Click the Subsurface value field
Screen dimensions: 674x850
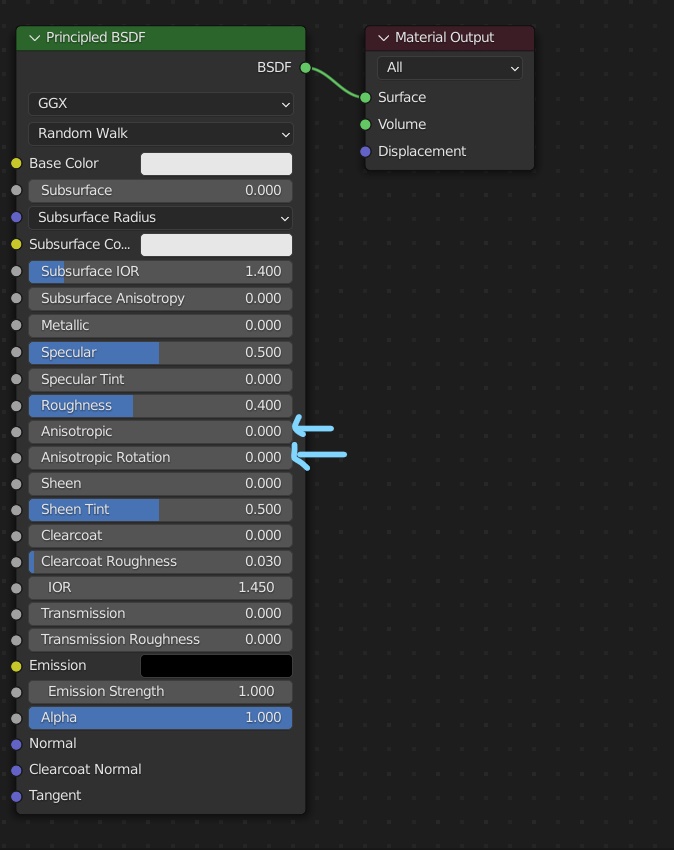pos(161,190)
